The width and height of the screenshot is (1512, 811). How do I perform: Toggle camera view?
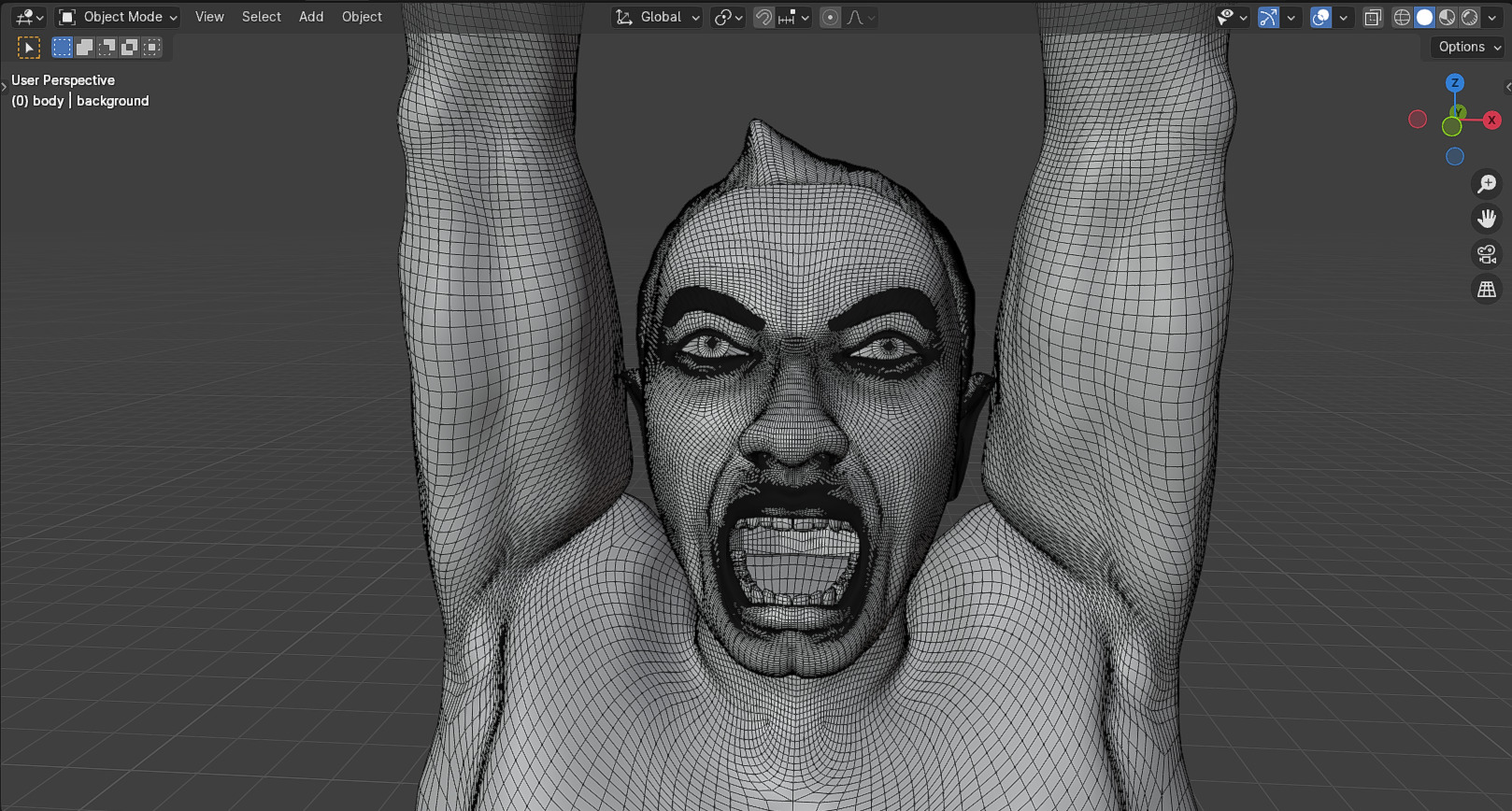tap(1487, 254)
